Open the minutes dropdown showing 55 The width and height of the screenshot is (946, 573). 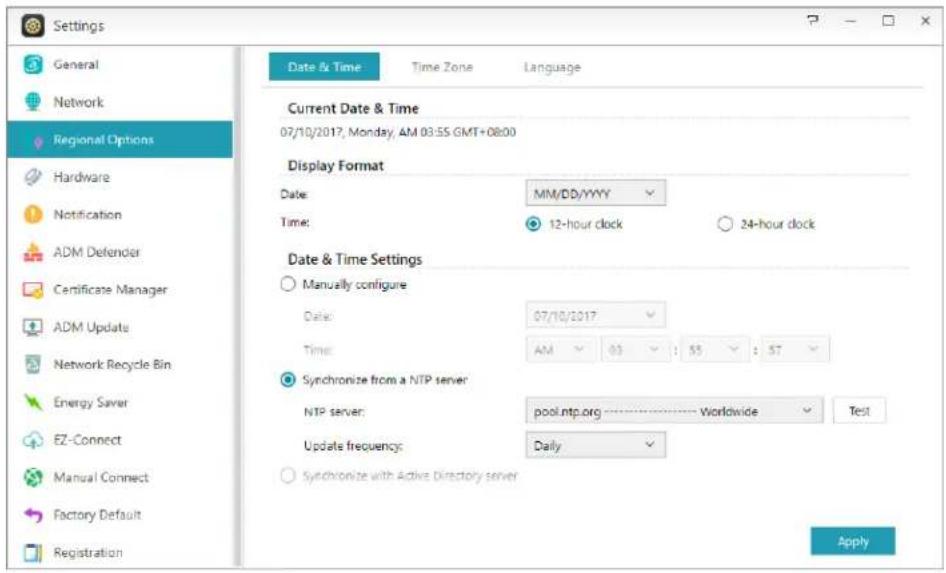715,349
